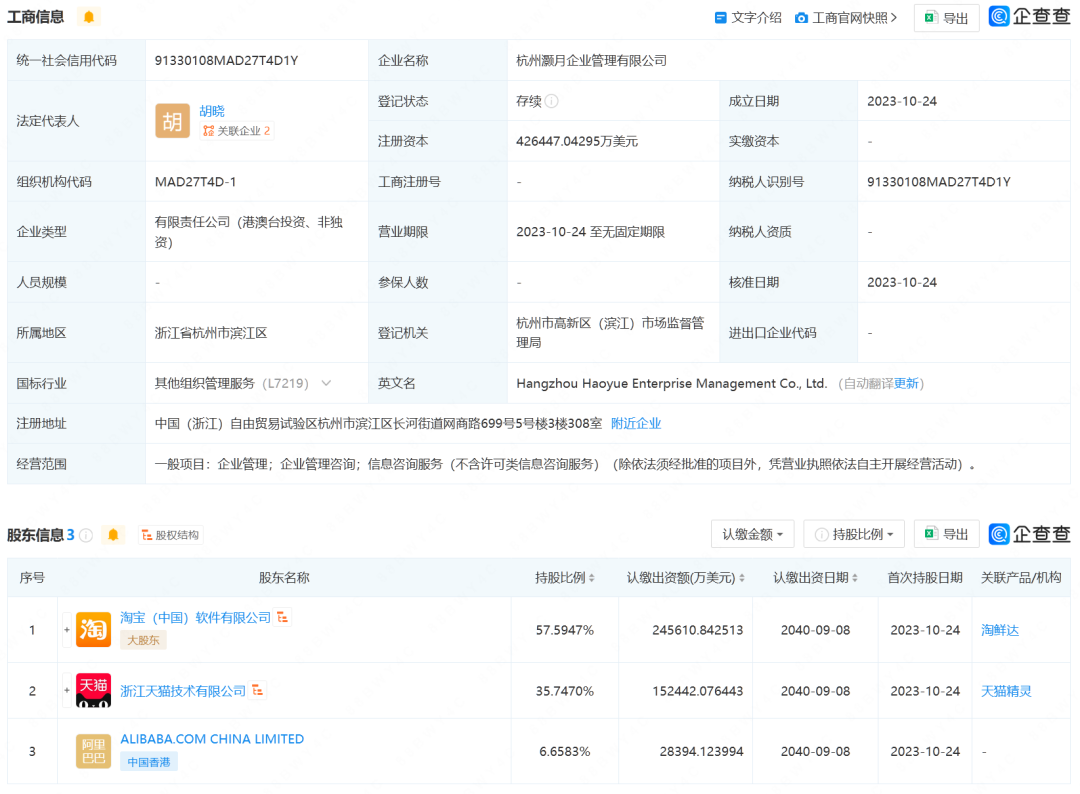The width and height of the screenshot is (1080, 794).
Task: Click the 6.6583% shareholding value
Action: click(x=565, y=751)
